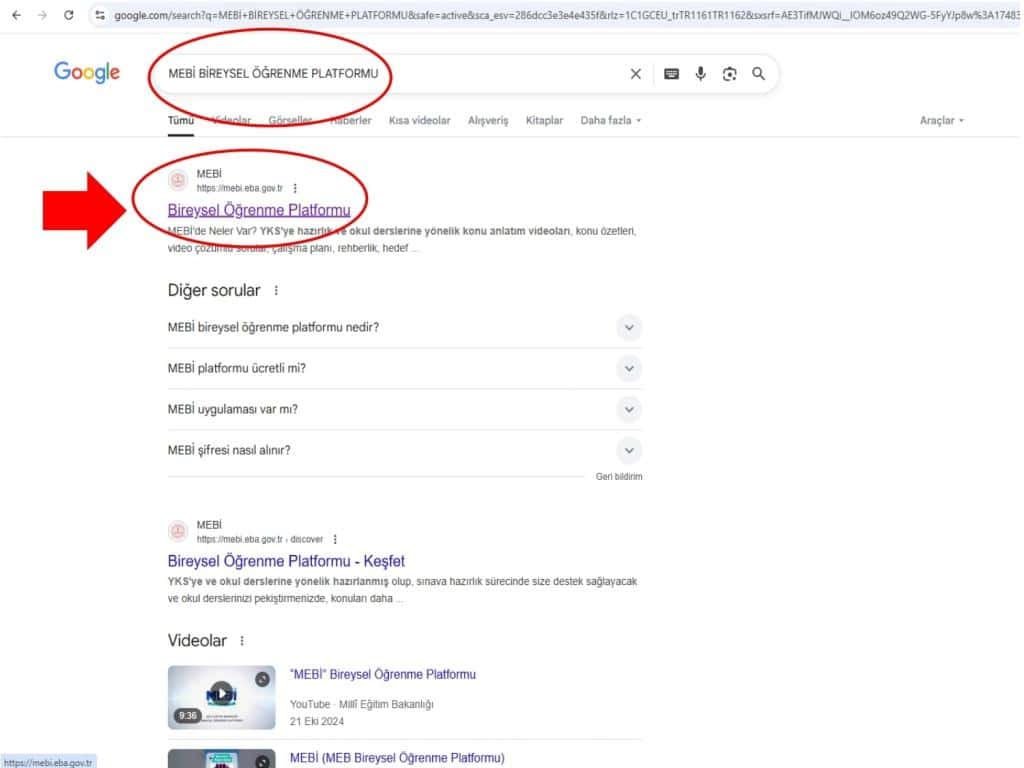The width and height of the screenshot is (1024, 768).
Task: Open three-dot menu beside Videolar heading
Action: (242, 641)
